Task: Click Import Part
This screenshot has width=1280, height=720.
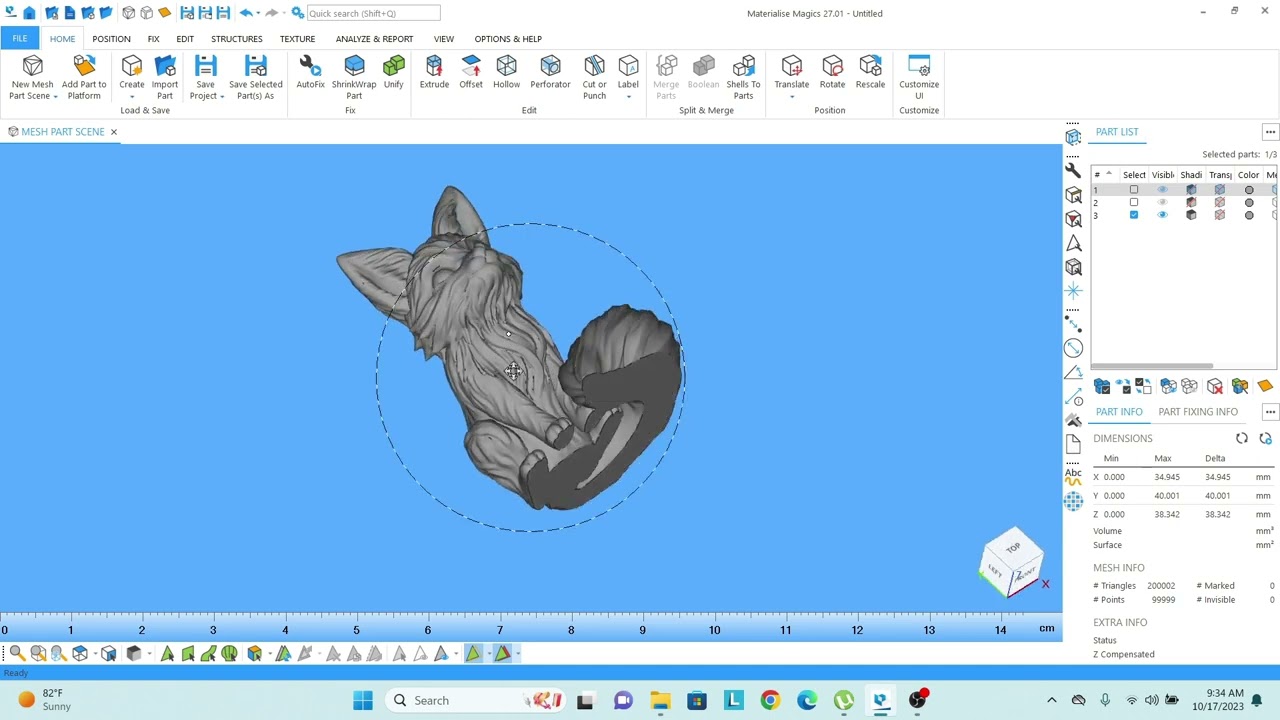Action: click(165, 77)
